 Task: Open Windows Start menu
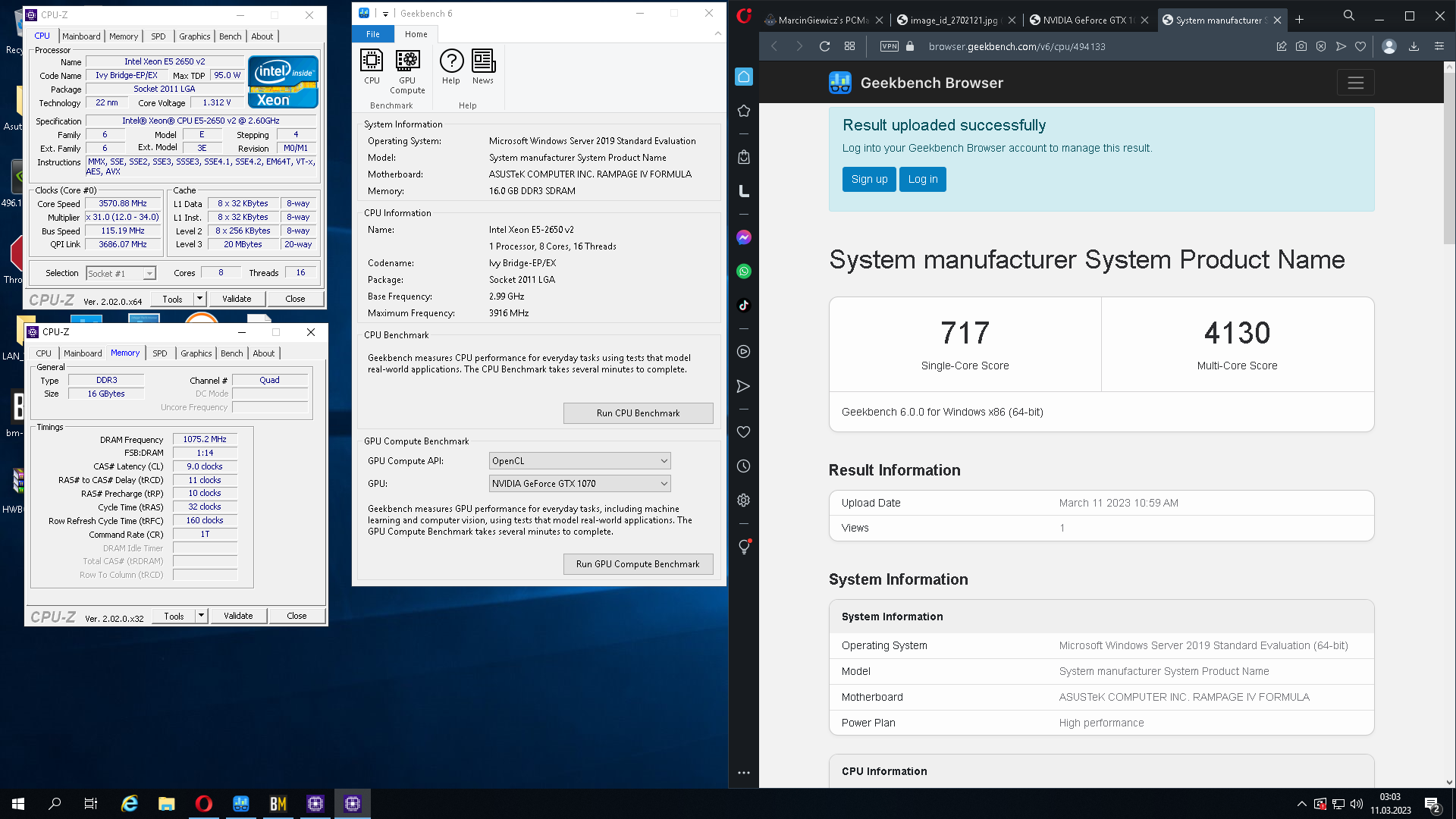tap(18, 804)
